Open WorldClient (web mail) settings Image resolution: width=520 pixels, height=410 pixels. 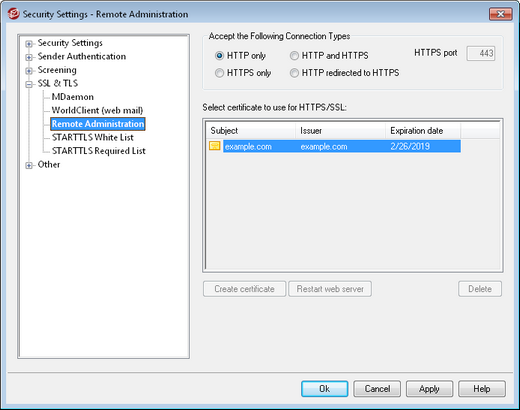(97, 110)
